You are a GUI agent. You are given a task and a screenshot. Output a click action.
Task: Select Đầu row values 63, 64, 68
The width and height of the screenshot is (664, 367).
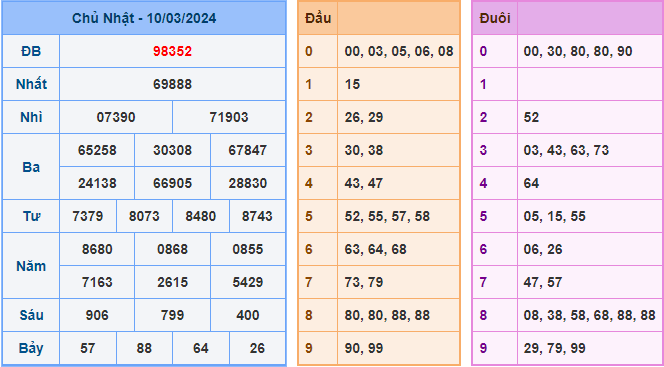pyautogui.click(x=375, y=249)
